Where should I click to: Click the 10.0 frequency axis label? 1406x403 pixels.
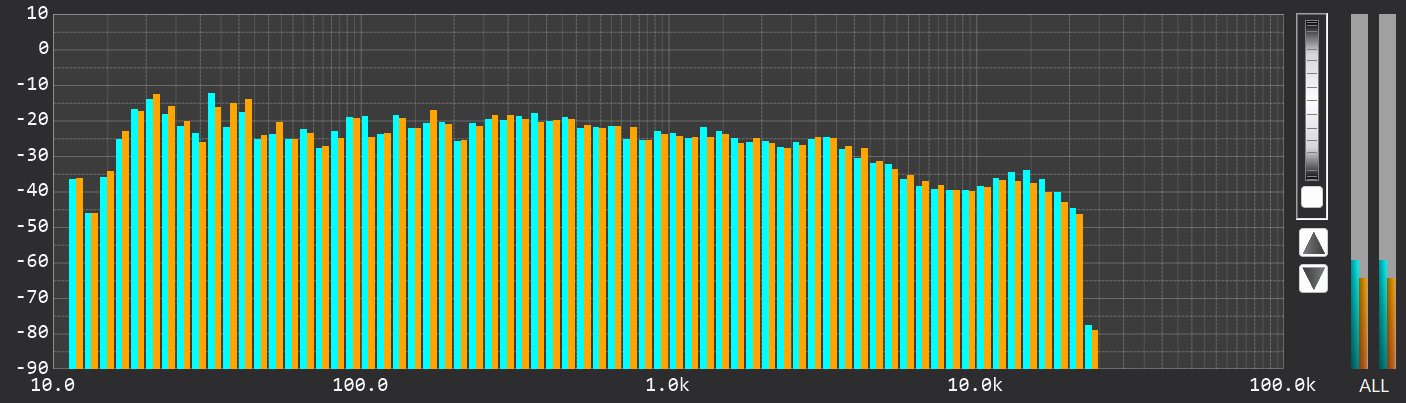(x=55, y=385)
